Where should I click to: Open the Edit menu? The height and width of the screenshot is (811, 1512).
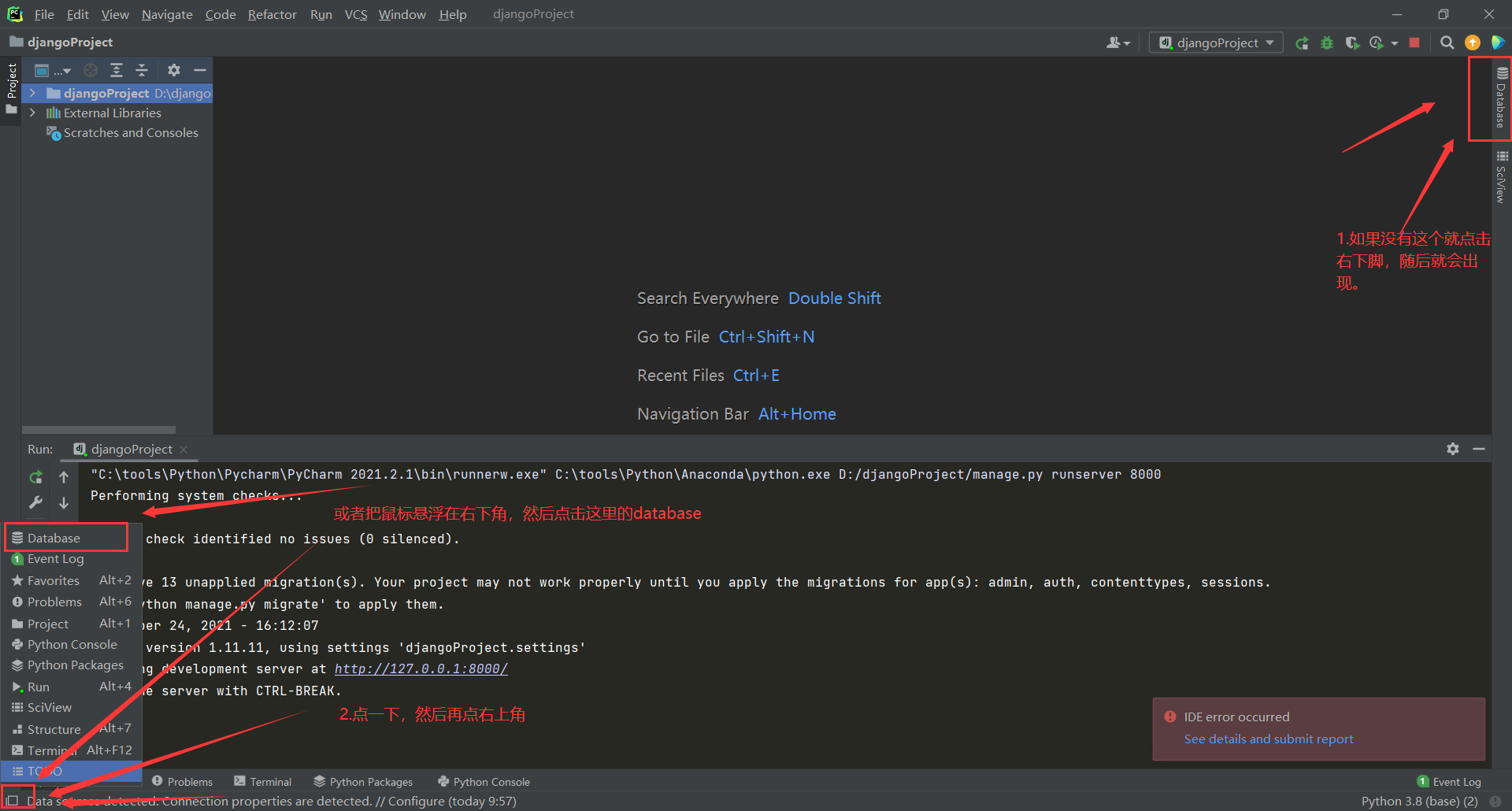tap(77, 14)
